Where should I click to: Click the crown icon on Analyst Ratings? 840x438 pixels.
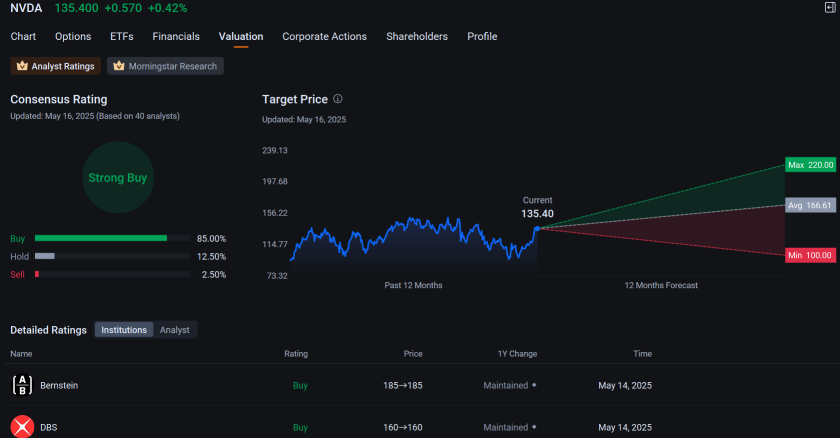click(x=22, y=66)
